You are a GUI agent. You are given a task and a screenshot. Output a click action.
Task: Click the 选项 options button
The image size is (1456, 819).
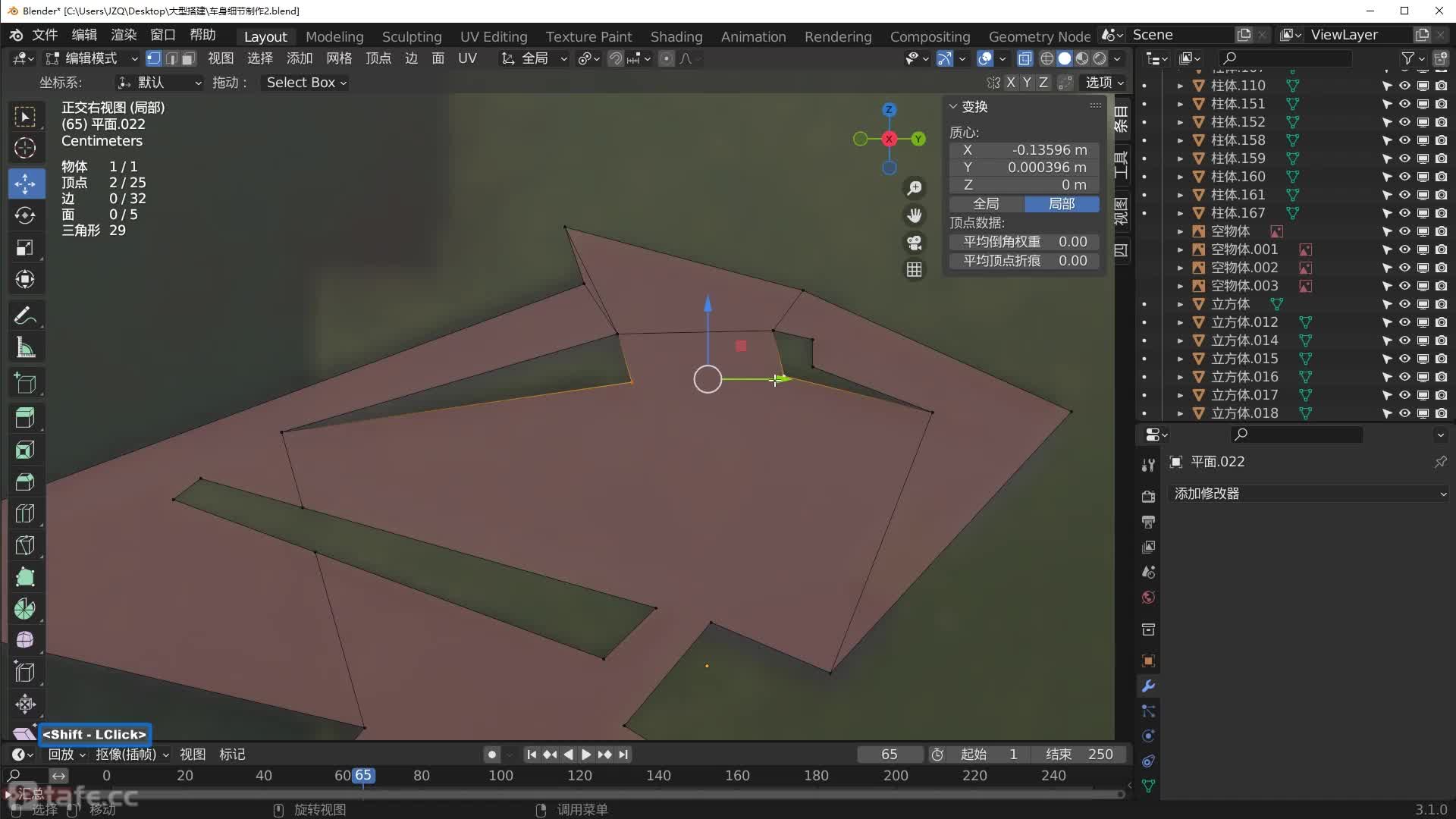point(1104,83)
